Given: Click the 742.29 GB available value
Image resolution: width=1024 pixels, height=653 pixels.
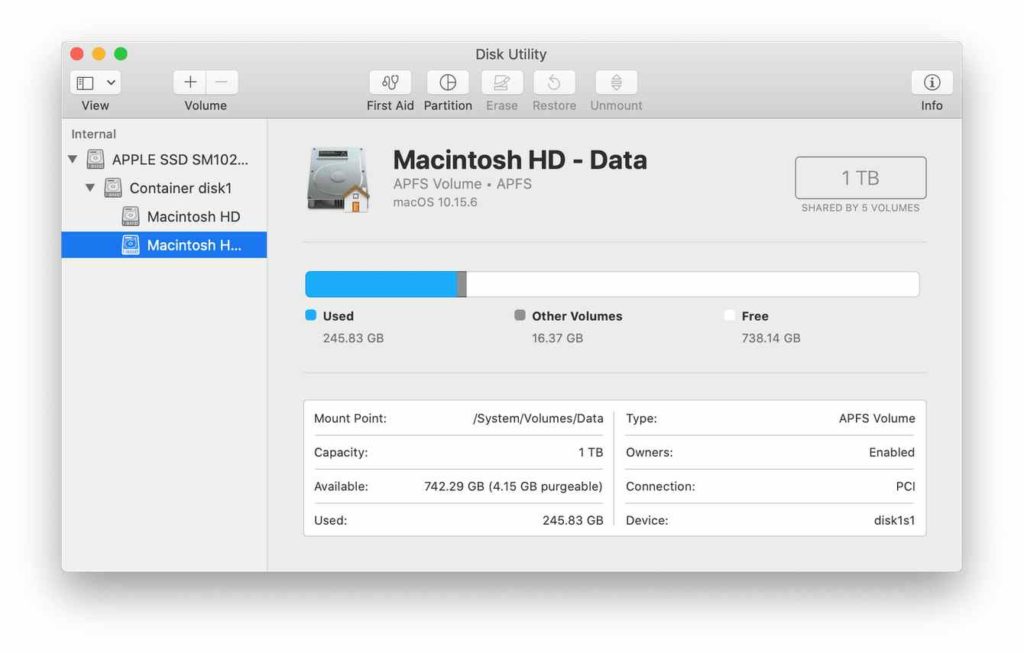Looking at the screenshot, I should [513, 486].
